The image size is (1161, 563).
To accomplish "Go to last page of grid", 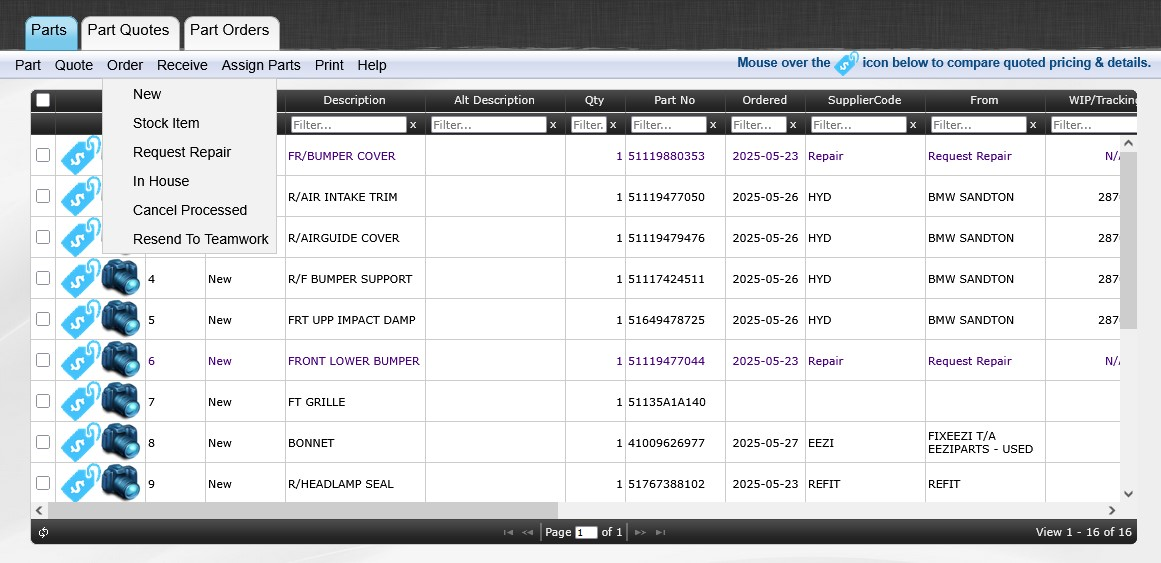I will 660,532.
